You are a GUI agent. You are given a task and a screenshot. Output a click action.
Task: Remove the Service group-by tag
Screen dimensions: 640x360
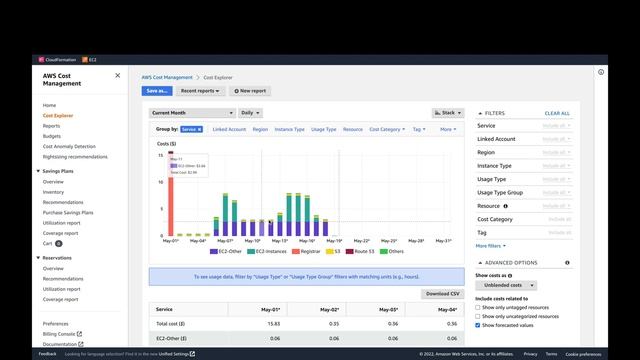click(200, 129)
